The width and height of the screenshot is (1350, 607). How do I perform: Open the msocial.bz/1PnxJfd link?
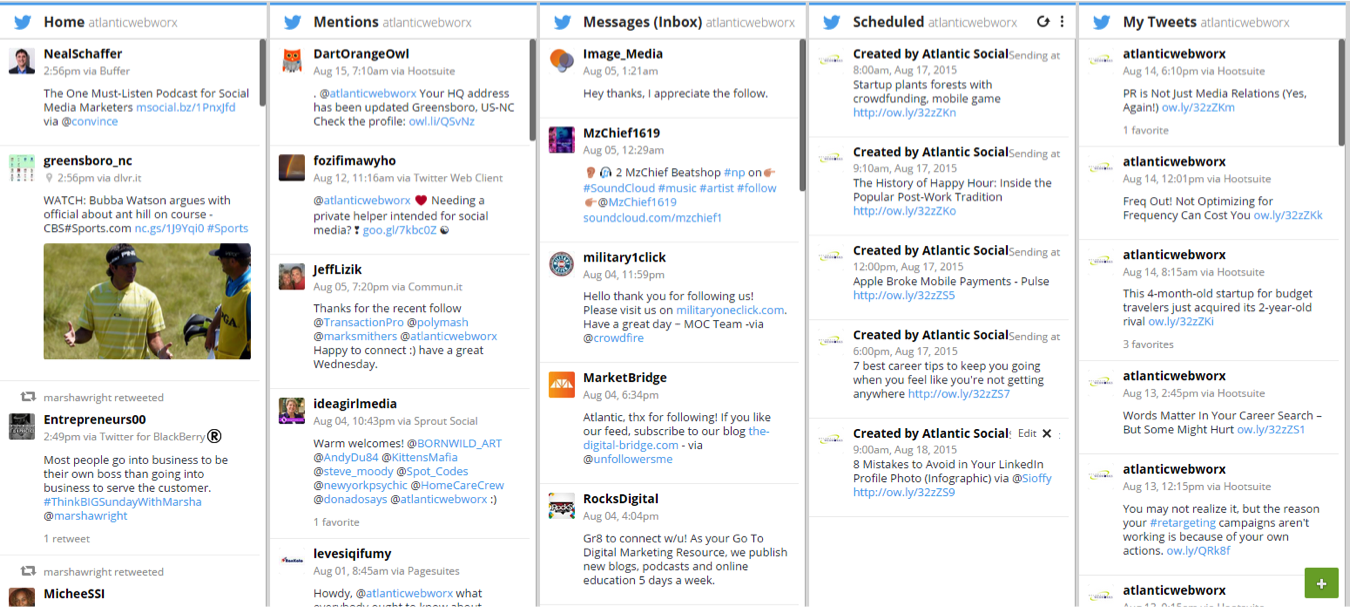[x=186, y=107]
